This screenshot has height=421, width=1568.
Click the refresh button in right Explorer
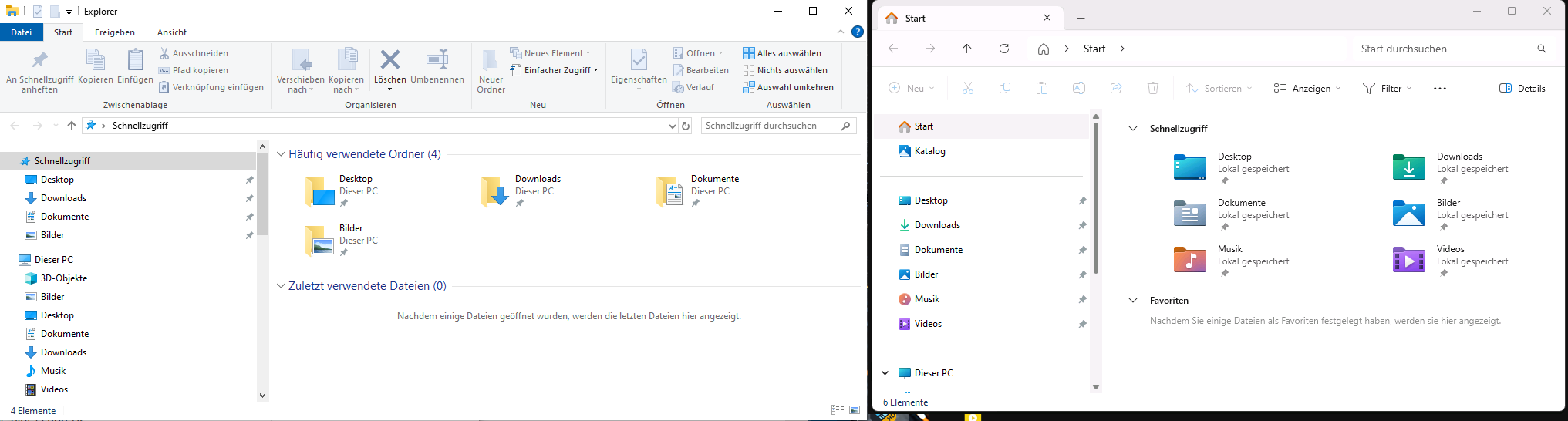coord(1004,49)
